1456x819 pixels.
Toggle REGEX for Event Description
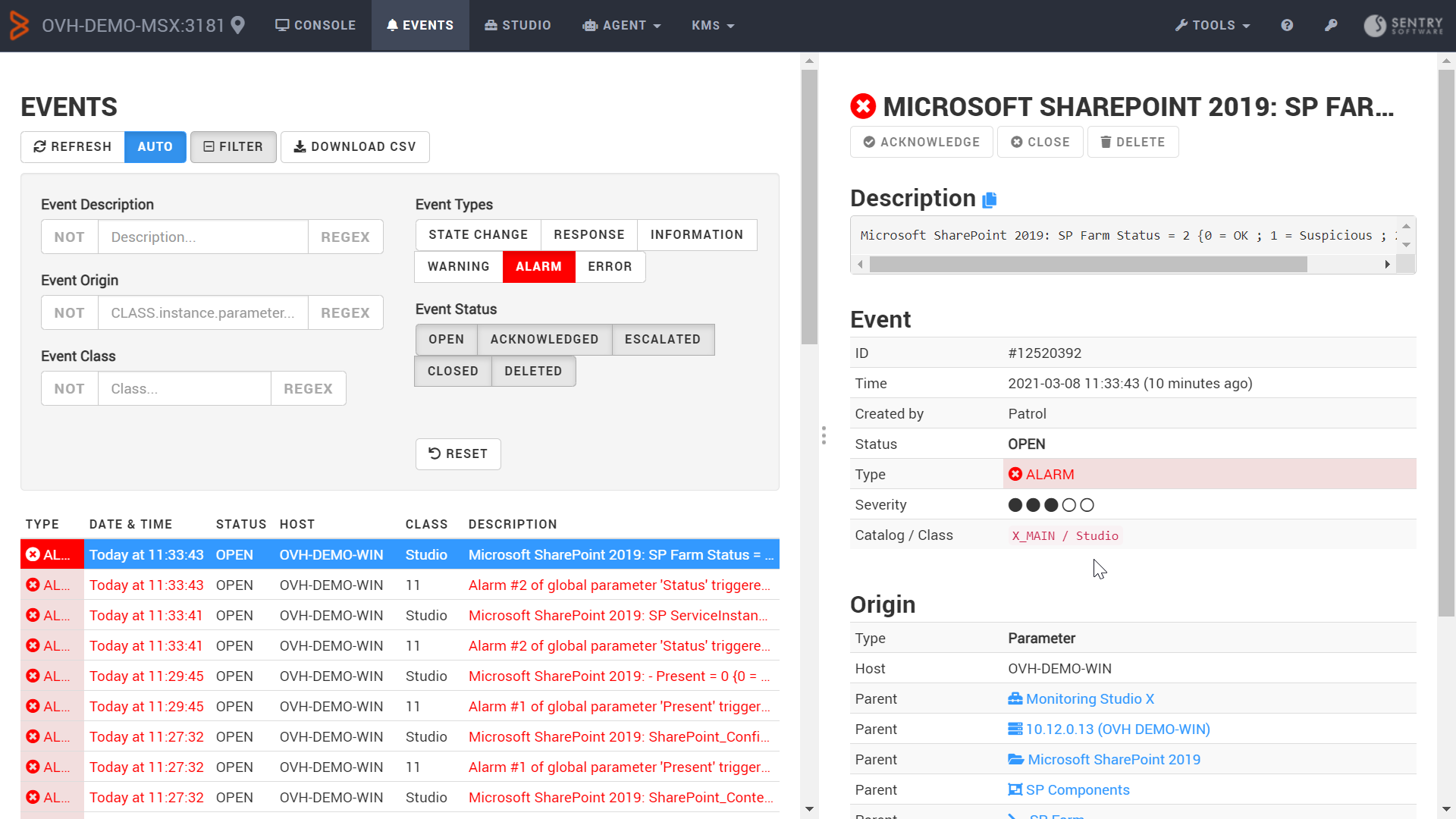tap(346, 237)
